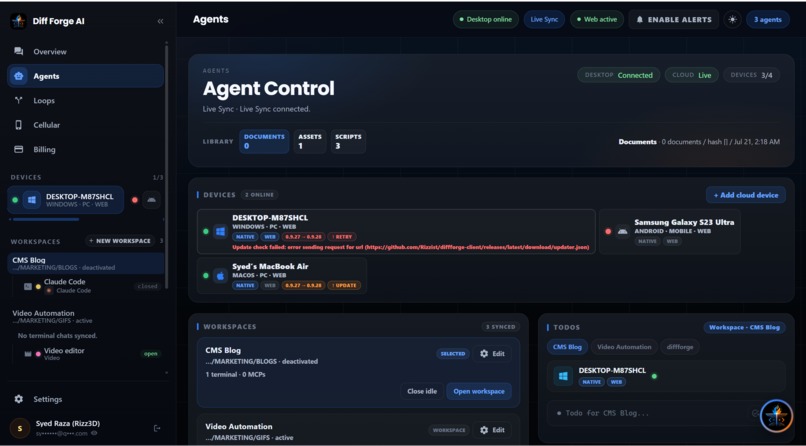
Task: Select the Assets library tab
Action: pos(310,141)
